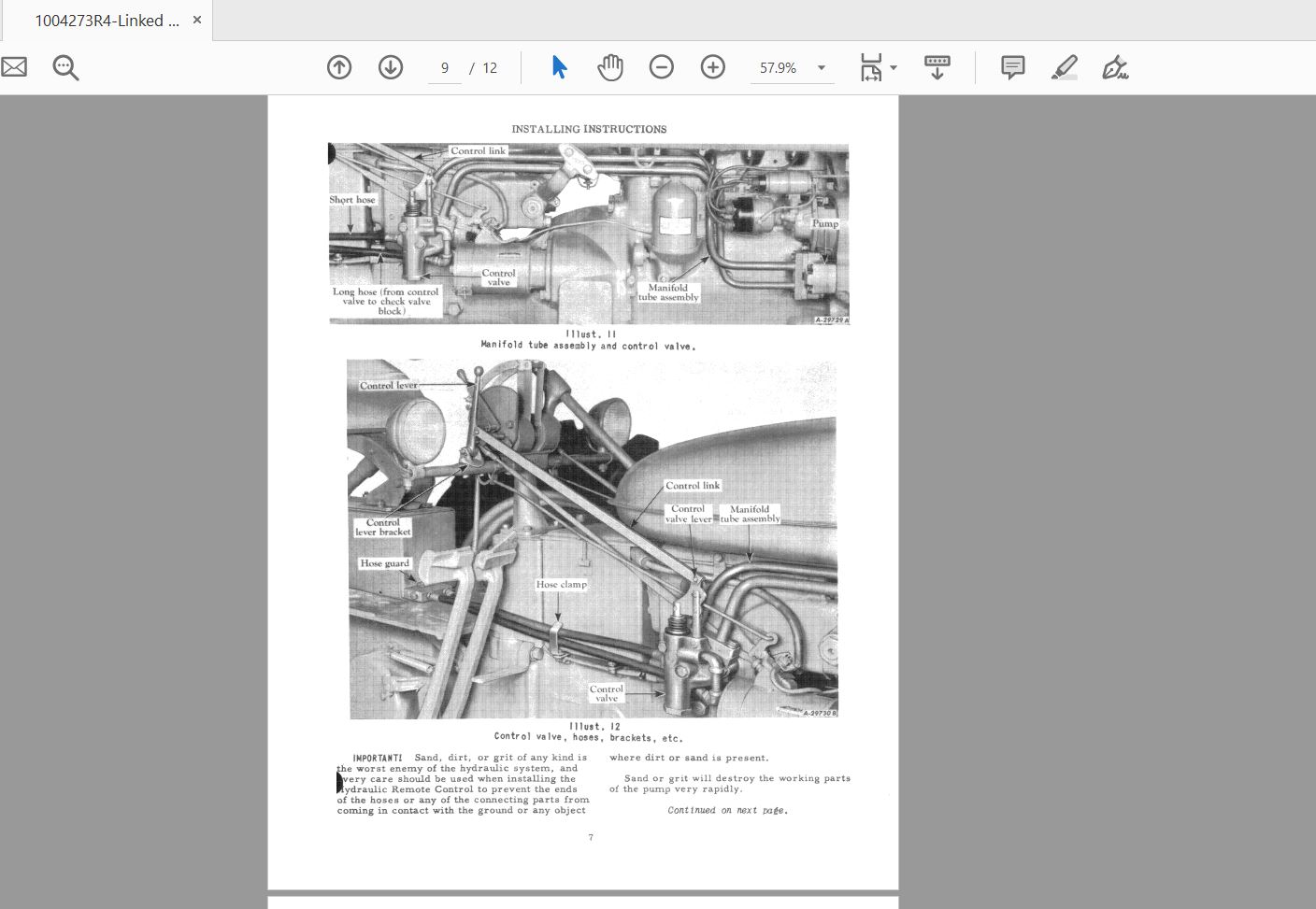
Task: Open the sign document pen tool
Action: pyautogui.click(x=1115, y=67)
